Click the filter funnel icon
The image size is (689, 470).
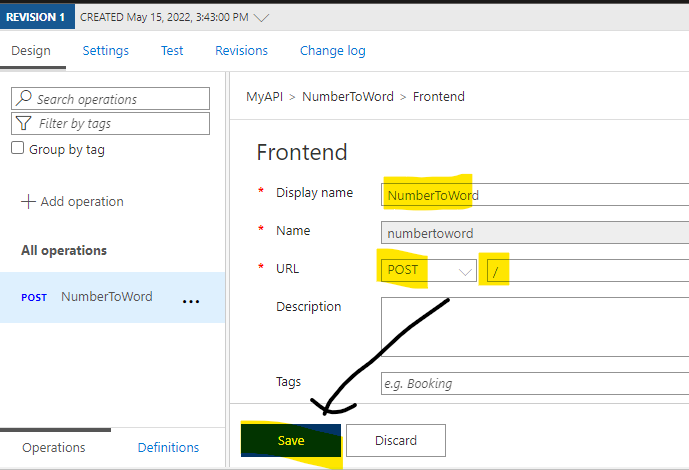pos(24,124)
